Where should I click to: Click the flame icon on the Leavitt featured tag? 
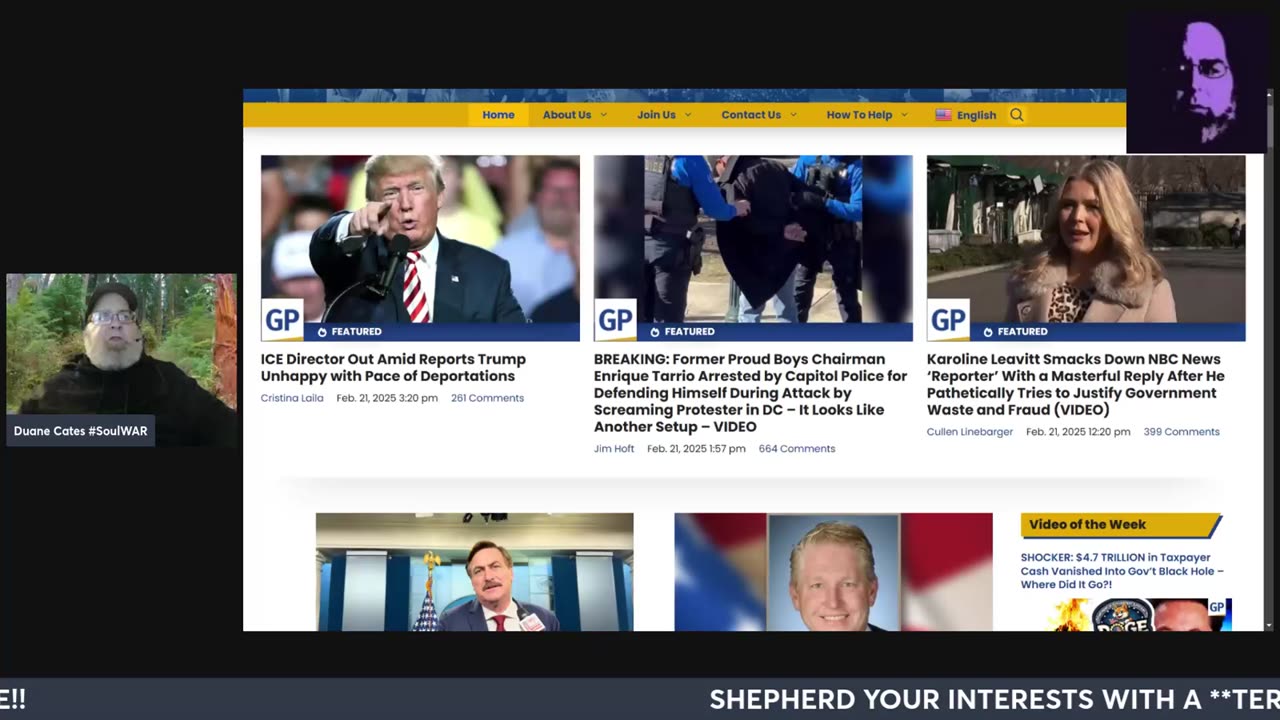(988, 332)
